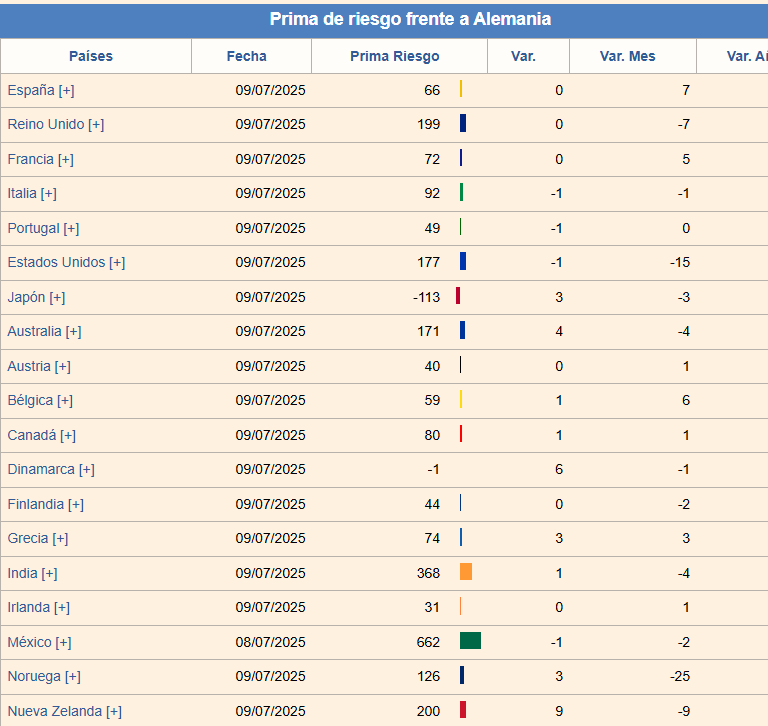This screenshot has width=768, height=726.
Task: Expand the México [+] row
Action: tap(63, 642)
